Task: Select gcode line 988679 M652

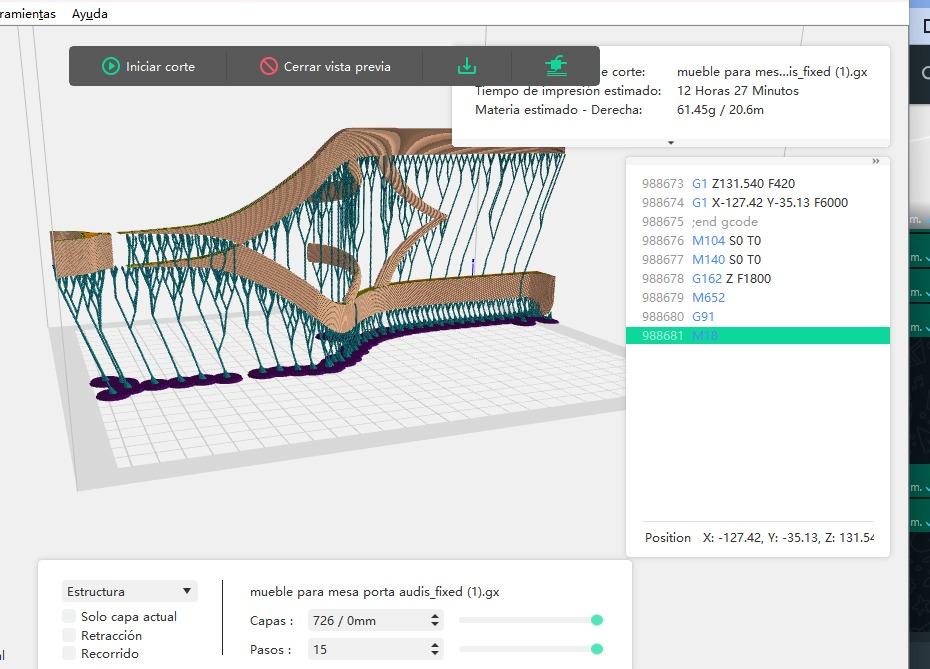Action: 757,297
